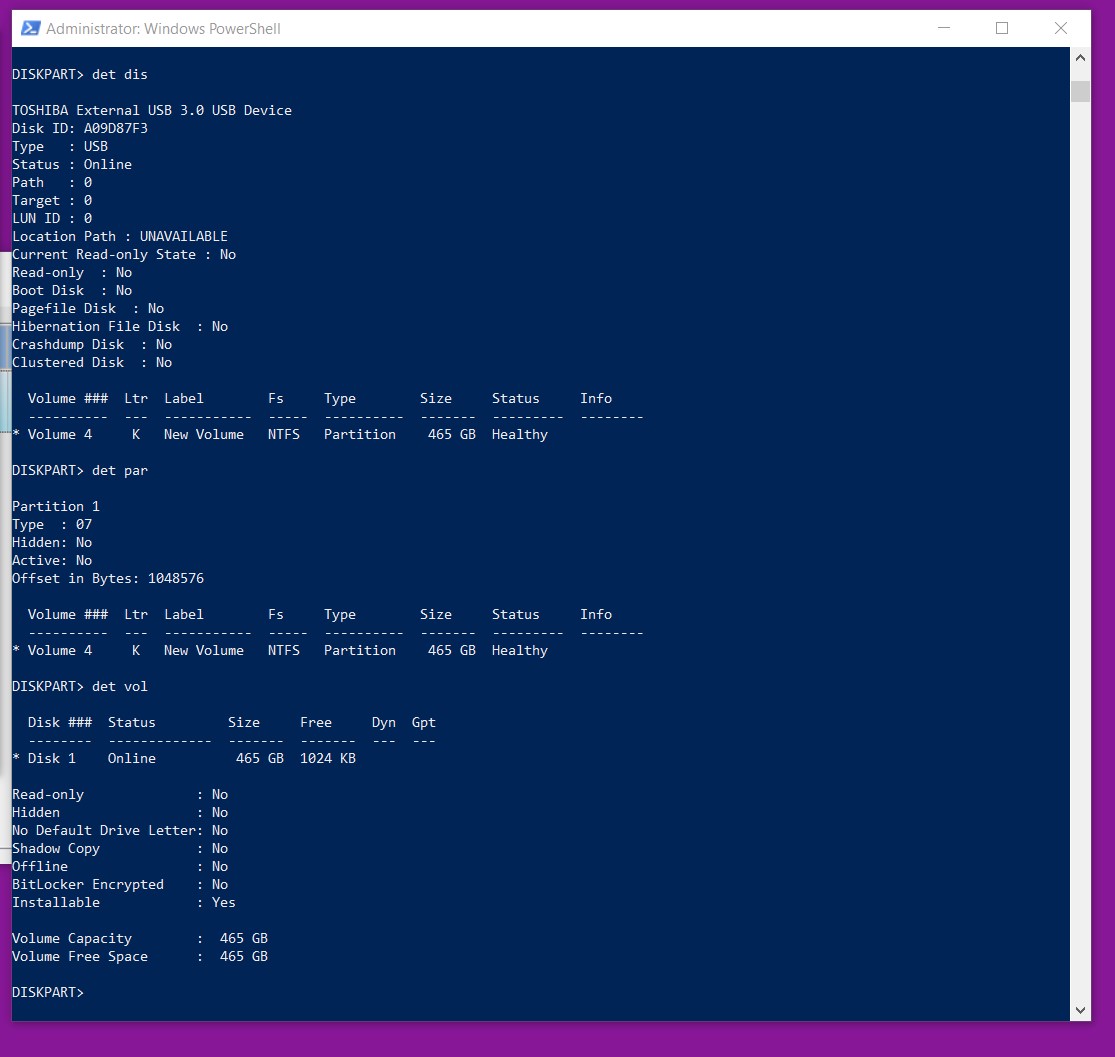Click the 'Volume Free Space' line
The image size is (1115, 1057).
pyautogui.click(x=140, y=956)
